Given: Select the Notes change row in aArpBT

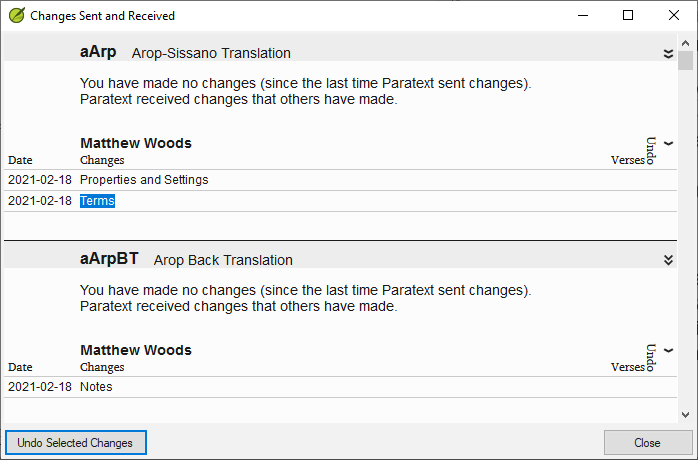Looking at the screenshot, I should (x=341, y=387).
